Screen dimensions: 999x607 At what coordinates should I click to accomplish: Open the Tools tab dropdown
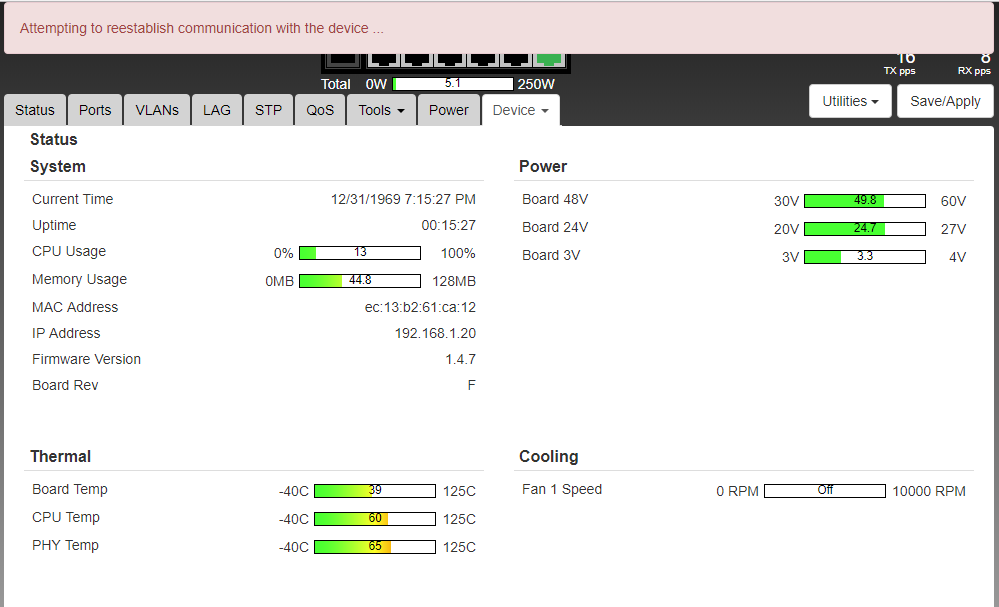pos(381,110)
